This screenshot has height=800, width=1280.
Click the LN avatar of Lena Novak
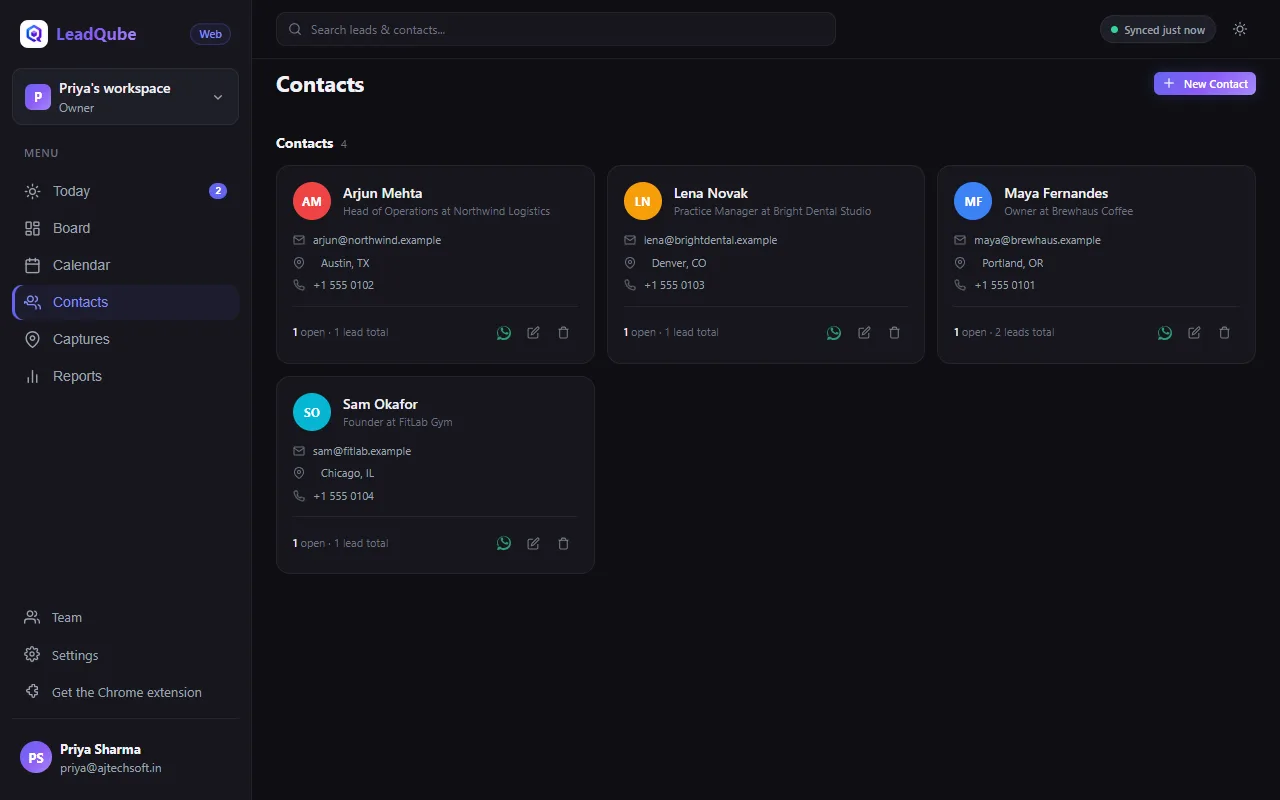pos(643,201)
